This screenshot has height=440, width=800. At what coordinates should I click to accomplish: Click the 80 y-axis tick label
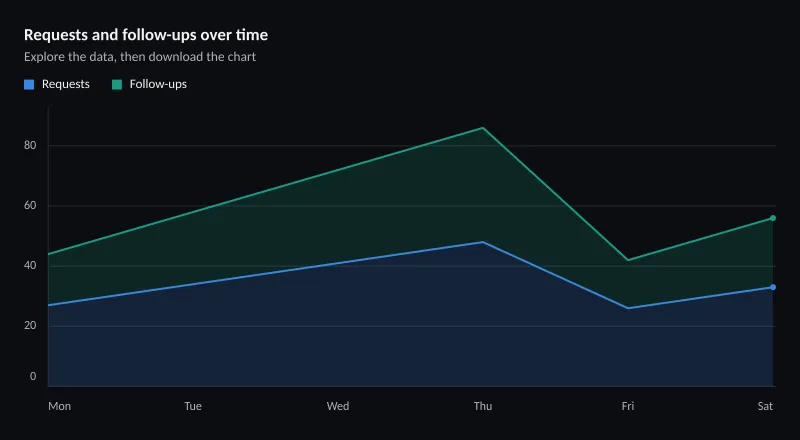(x=30, y=145)
